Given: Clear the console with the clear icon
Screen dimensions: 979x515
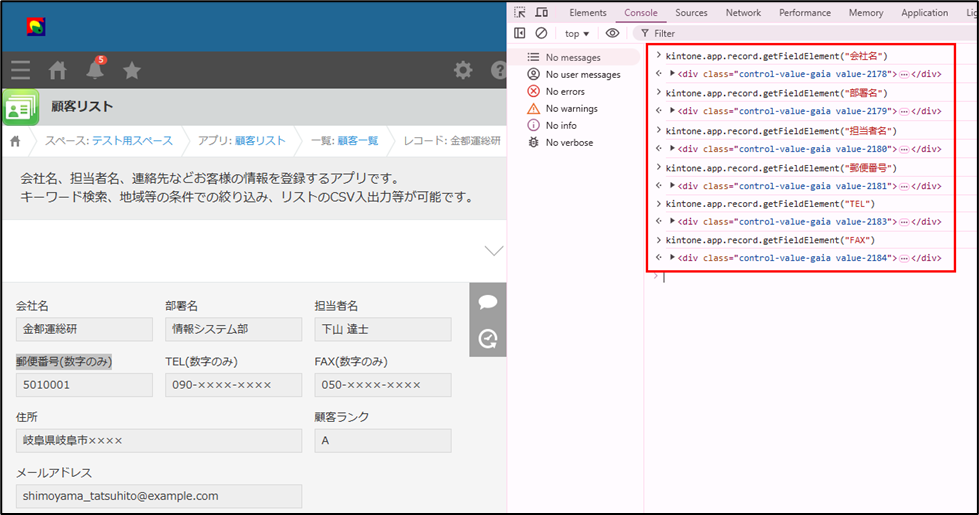Looking at the screenshot, I should (541, 33).
